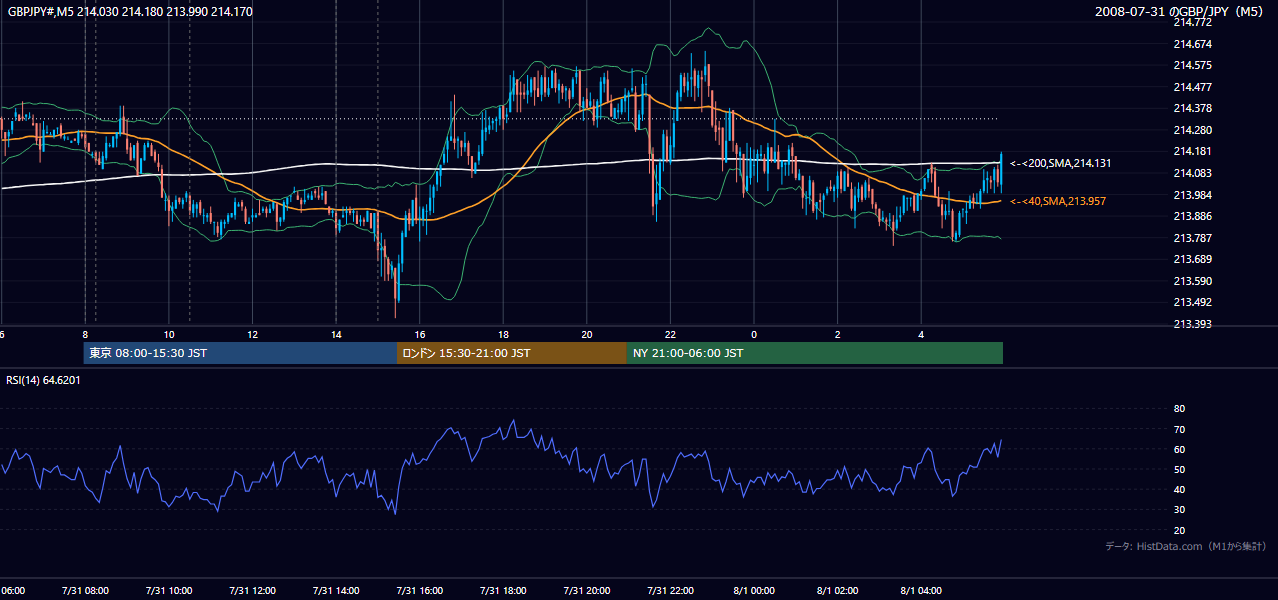Image resolution: width=1278 pixels, height=600 pixels.
Task: Click the 7/31 08:00 date label
Action: 84,590
